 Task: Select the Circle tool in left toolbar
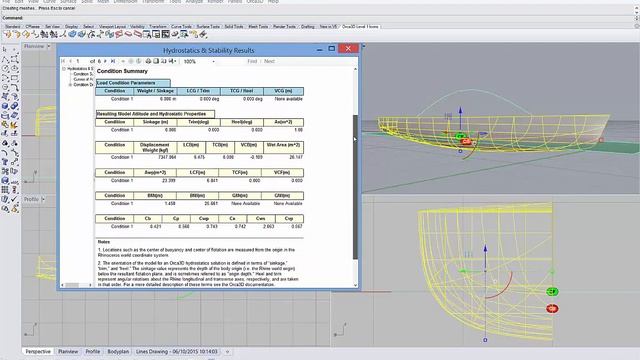point(5,68)
